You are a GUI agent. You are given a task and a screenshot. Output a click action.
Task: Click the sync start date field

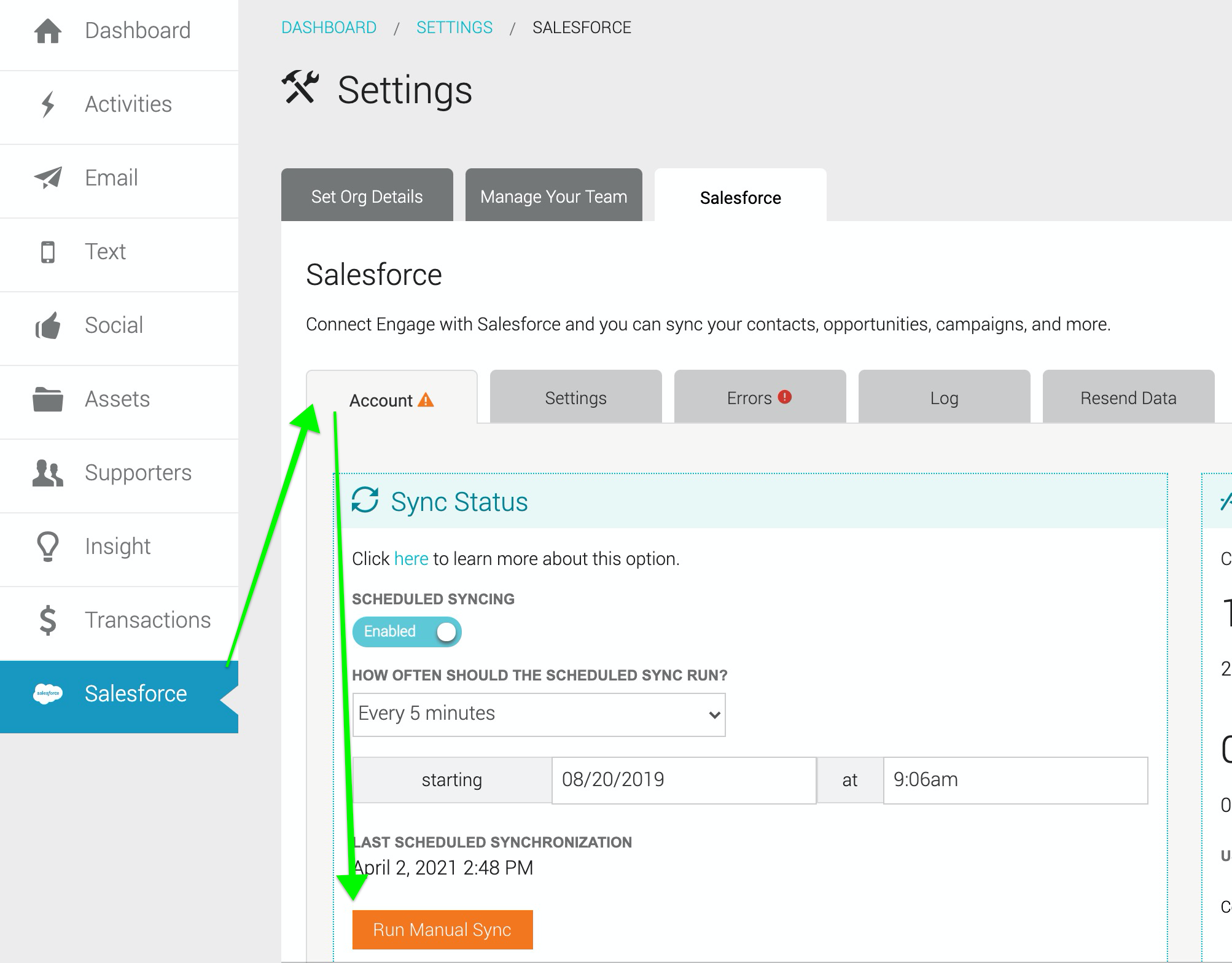click(x=684, y=780)
